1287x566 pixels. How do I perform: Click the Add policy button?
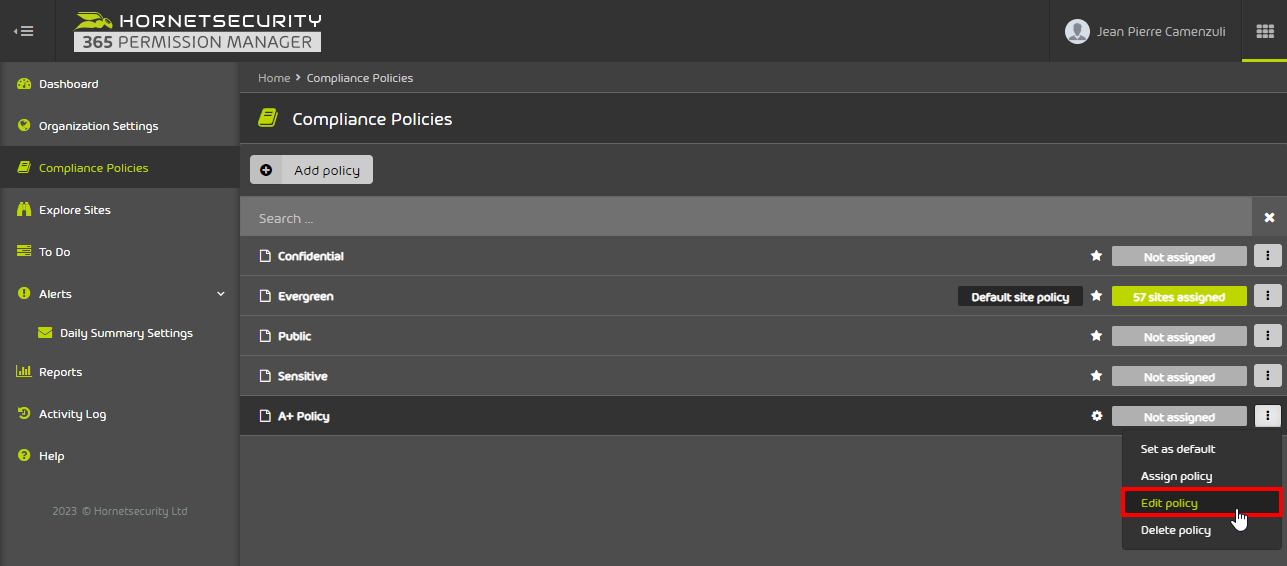click(311, 170)
